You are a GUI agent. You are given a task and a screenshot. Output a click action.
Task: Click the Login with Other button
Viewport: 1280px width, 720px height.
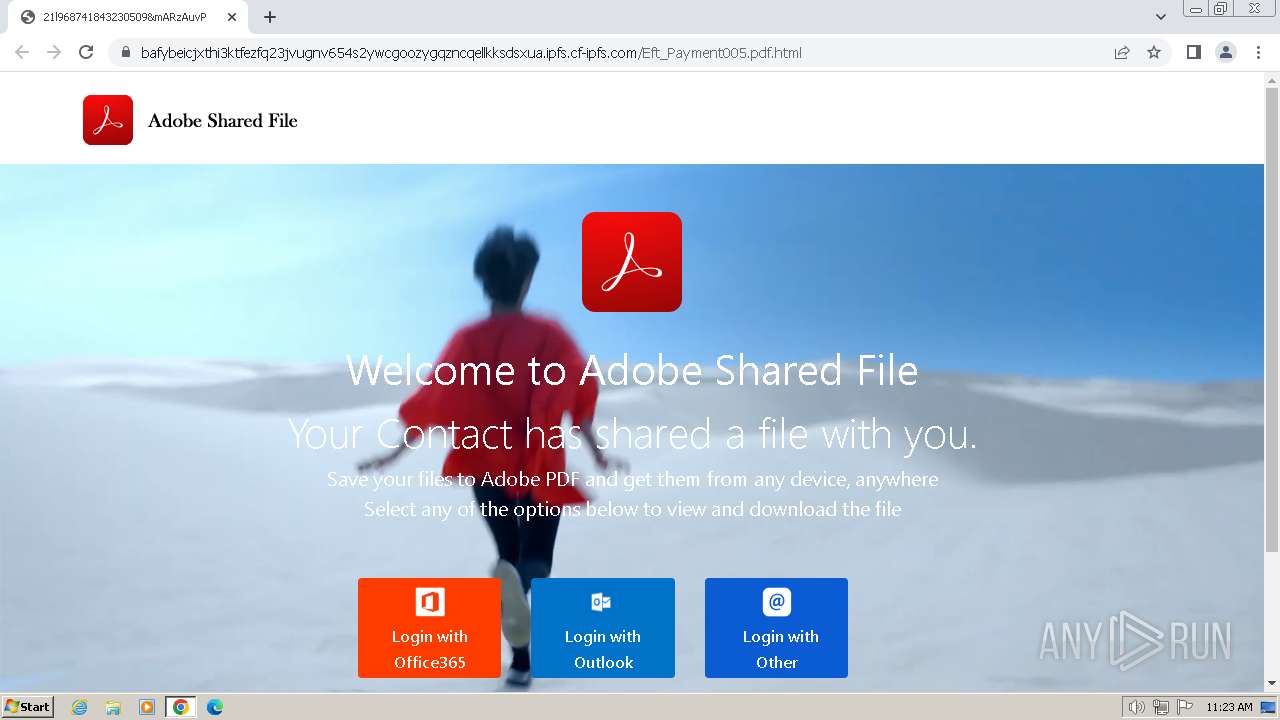776,628
